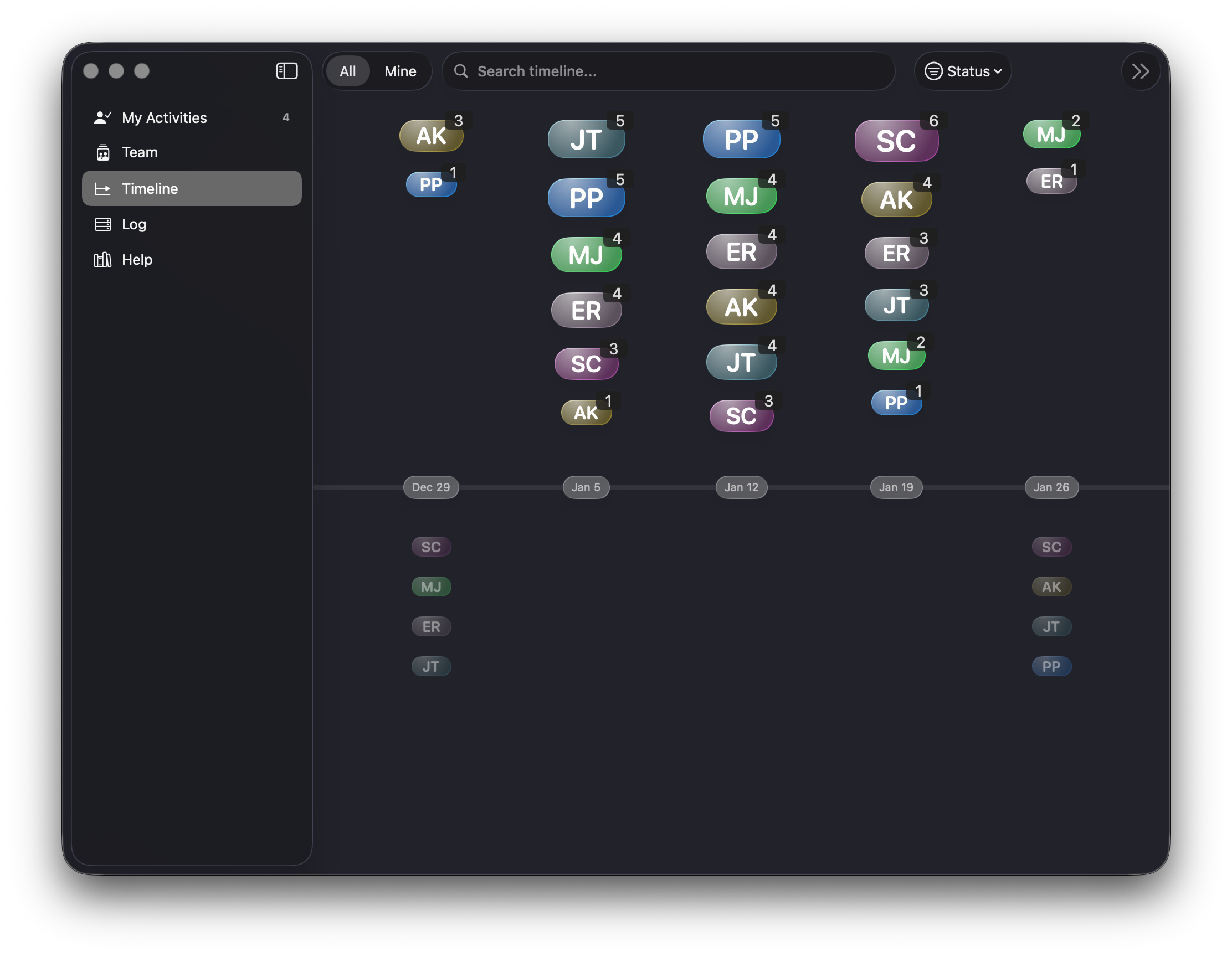Click the SC badge showing 6 activities
The width and height of the screenshot is (1232, 957).
896,141
